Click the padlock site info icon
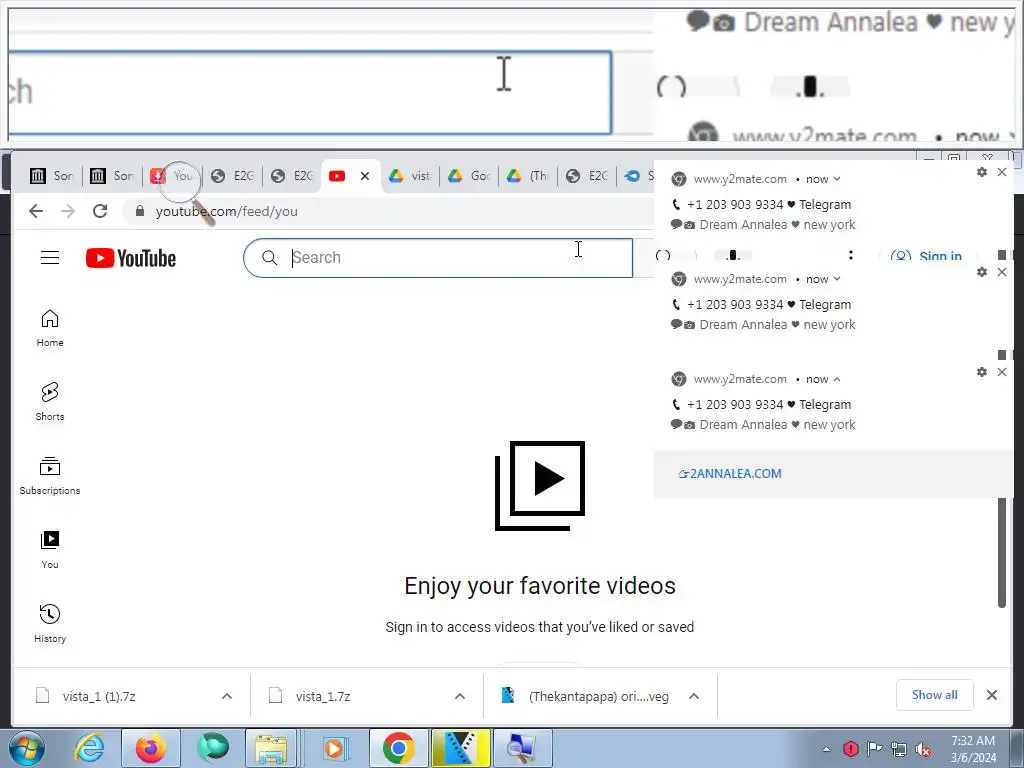 140,211
